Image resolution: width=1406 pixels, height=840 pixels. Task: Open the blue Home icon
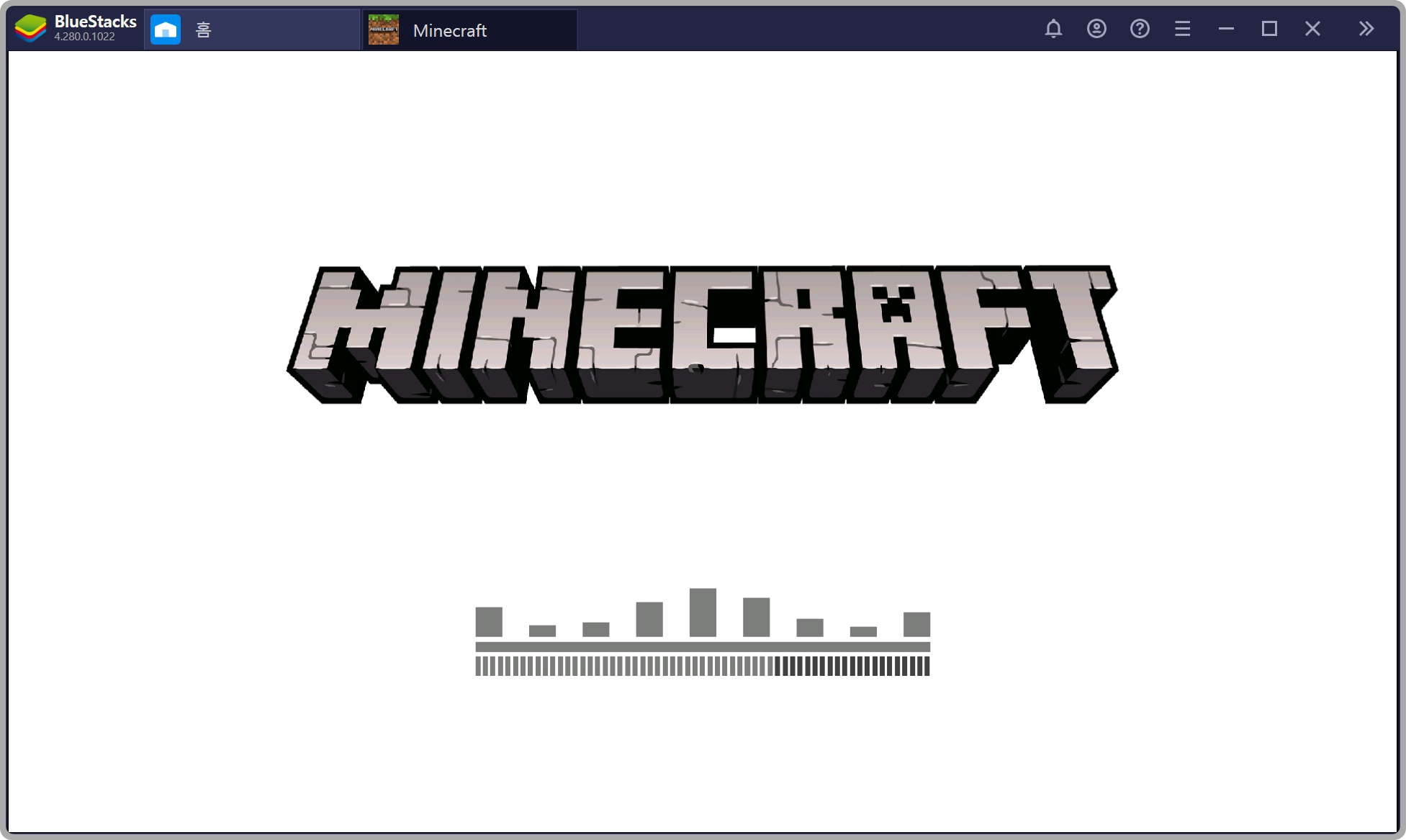(166, 30)
